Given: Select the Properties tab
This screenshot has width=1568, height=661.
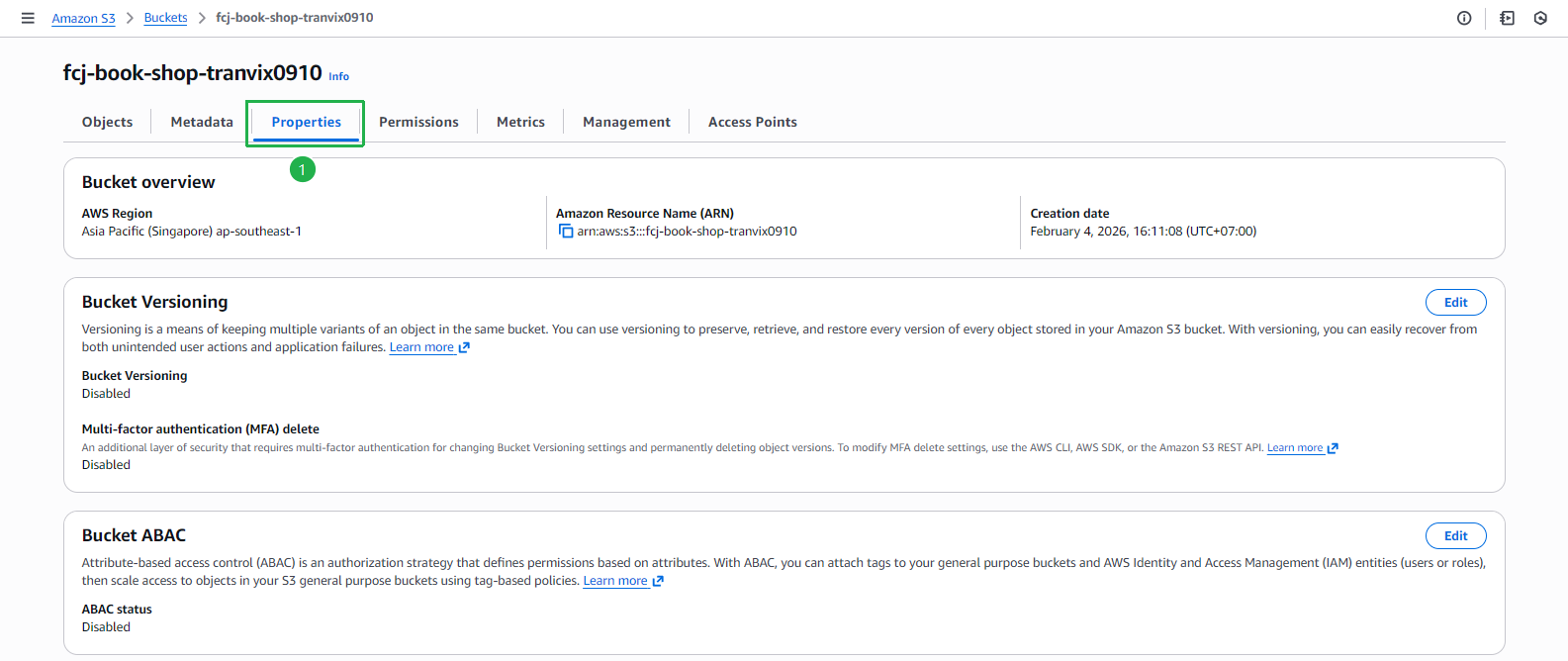Looking at the screenshot, I should coord(306,122).
